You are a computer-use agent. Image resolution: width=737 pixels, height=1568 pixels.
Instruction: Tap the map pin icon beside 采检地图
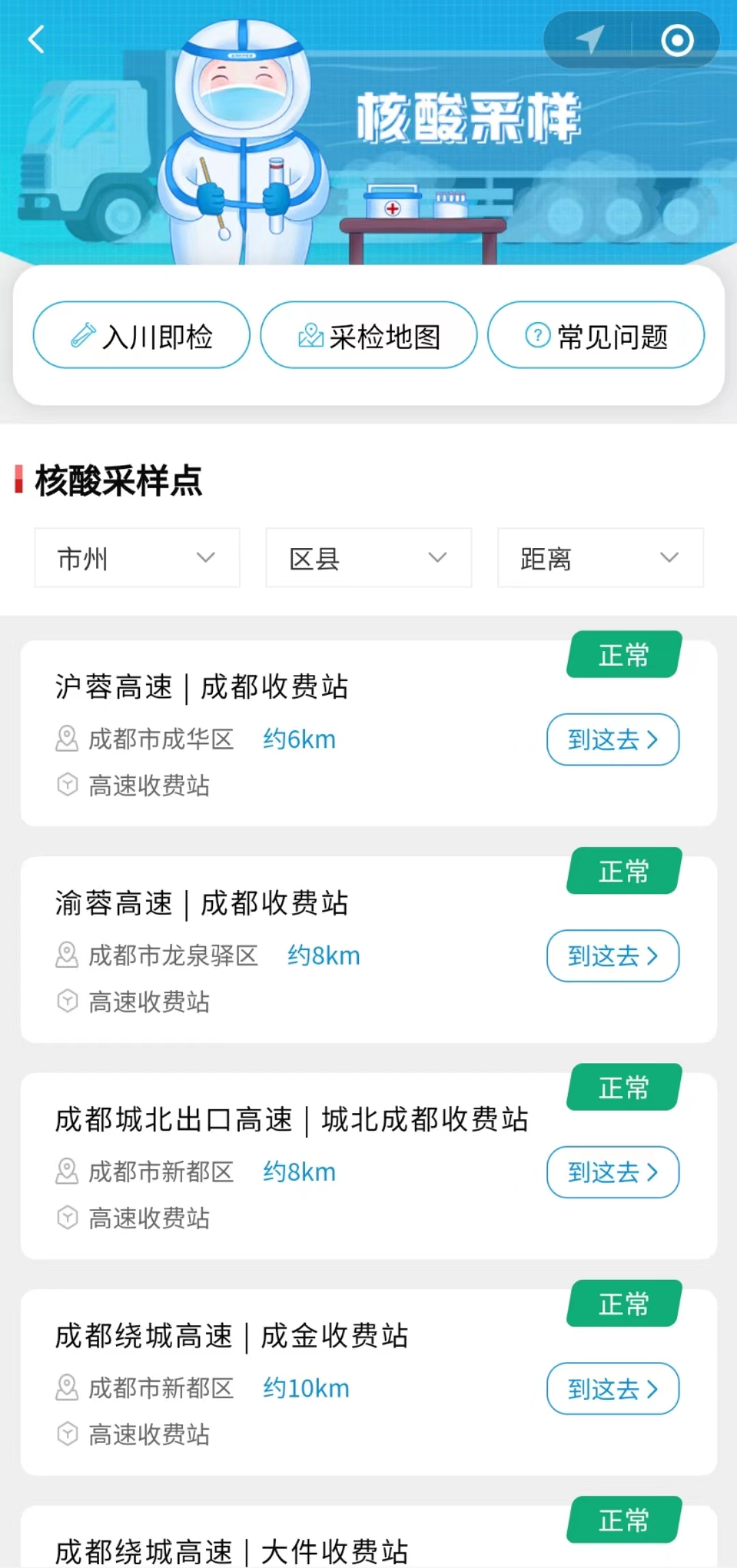point(310,335)
